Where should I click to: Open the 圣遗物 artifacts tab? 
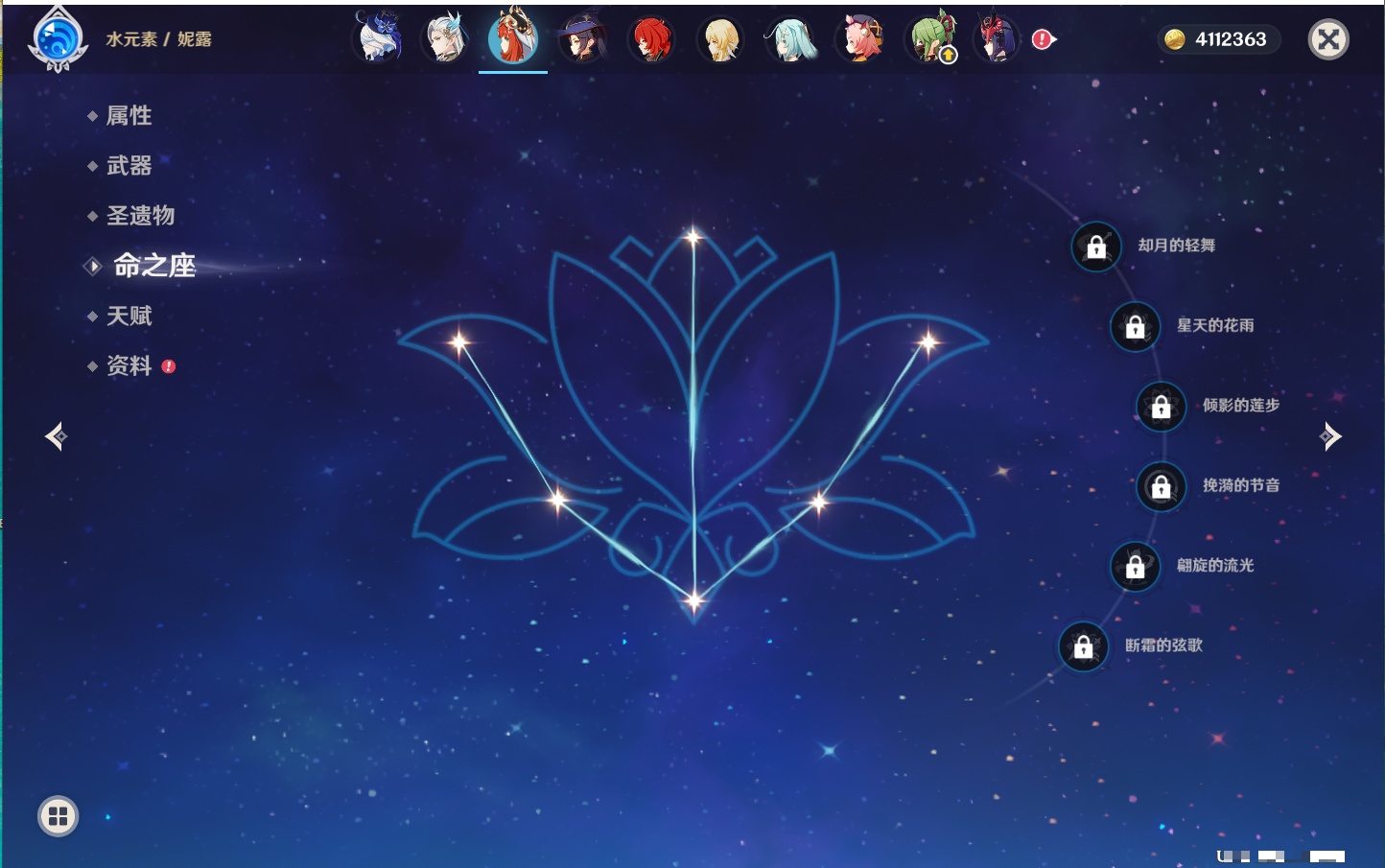click(140, 216)
